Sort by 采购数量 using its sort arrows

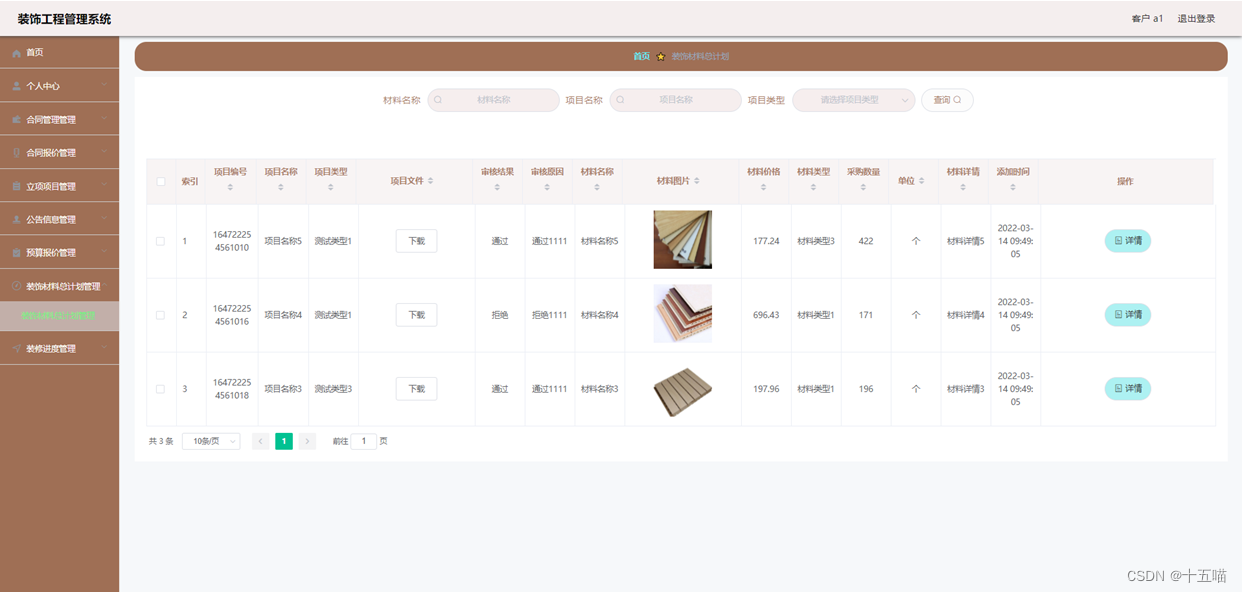click(x=863, y=187)
